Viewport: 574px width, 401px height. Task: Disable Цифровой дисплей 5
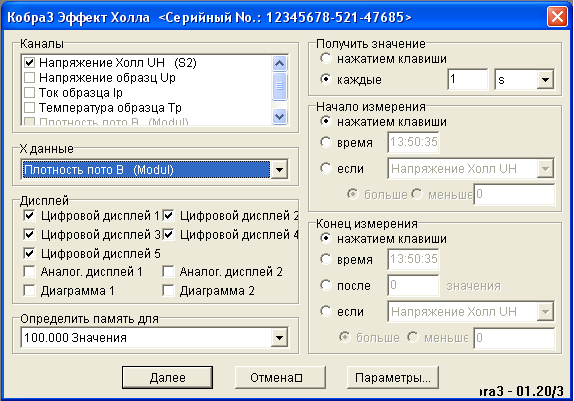tap(29, 253)
